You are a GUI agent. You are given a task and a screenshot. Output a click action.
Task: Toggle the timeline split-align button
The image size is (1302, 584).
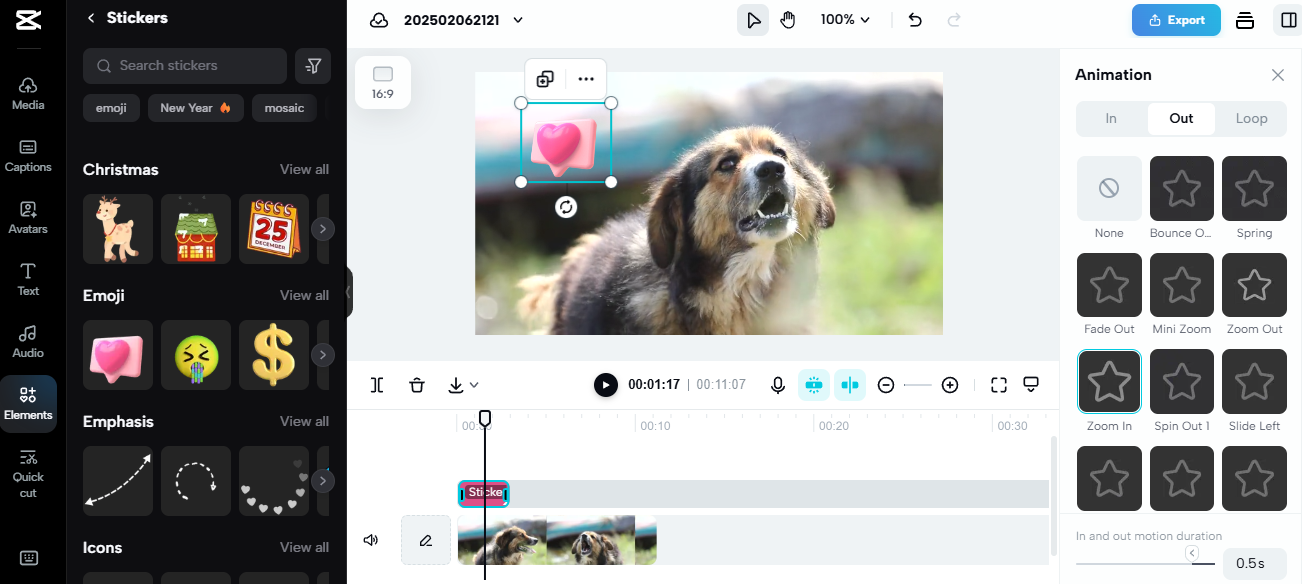pyautogui.click(x=850, y=385)
